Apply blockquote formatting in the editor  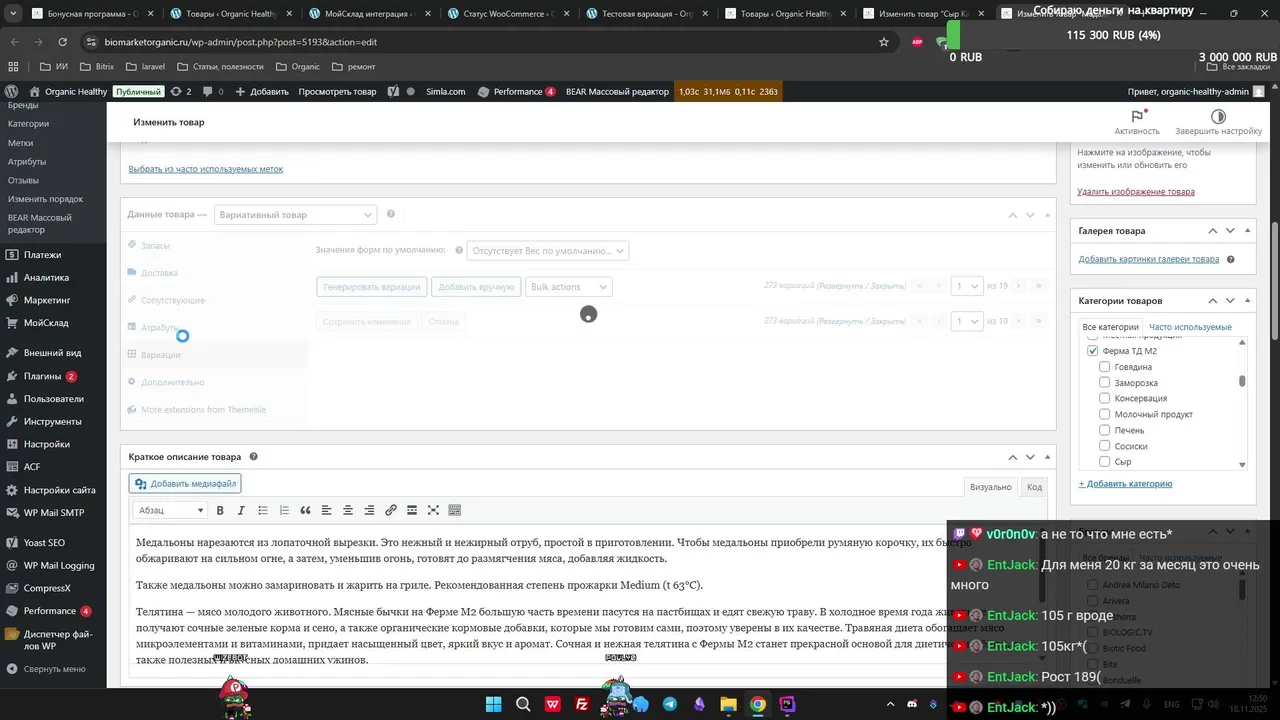point(305,510)
